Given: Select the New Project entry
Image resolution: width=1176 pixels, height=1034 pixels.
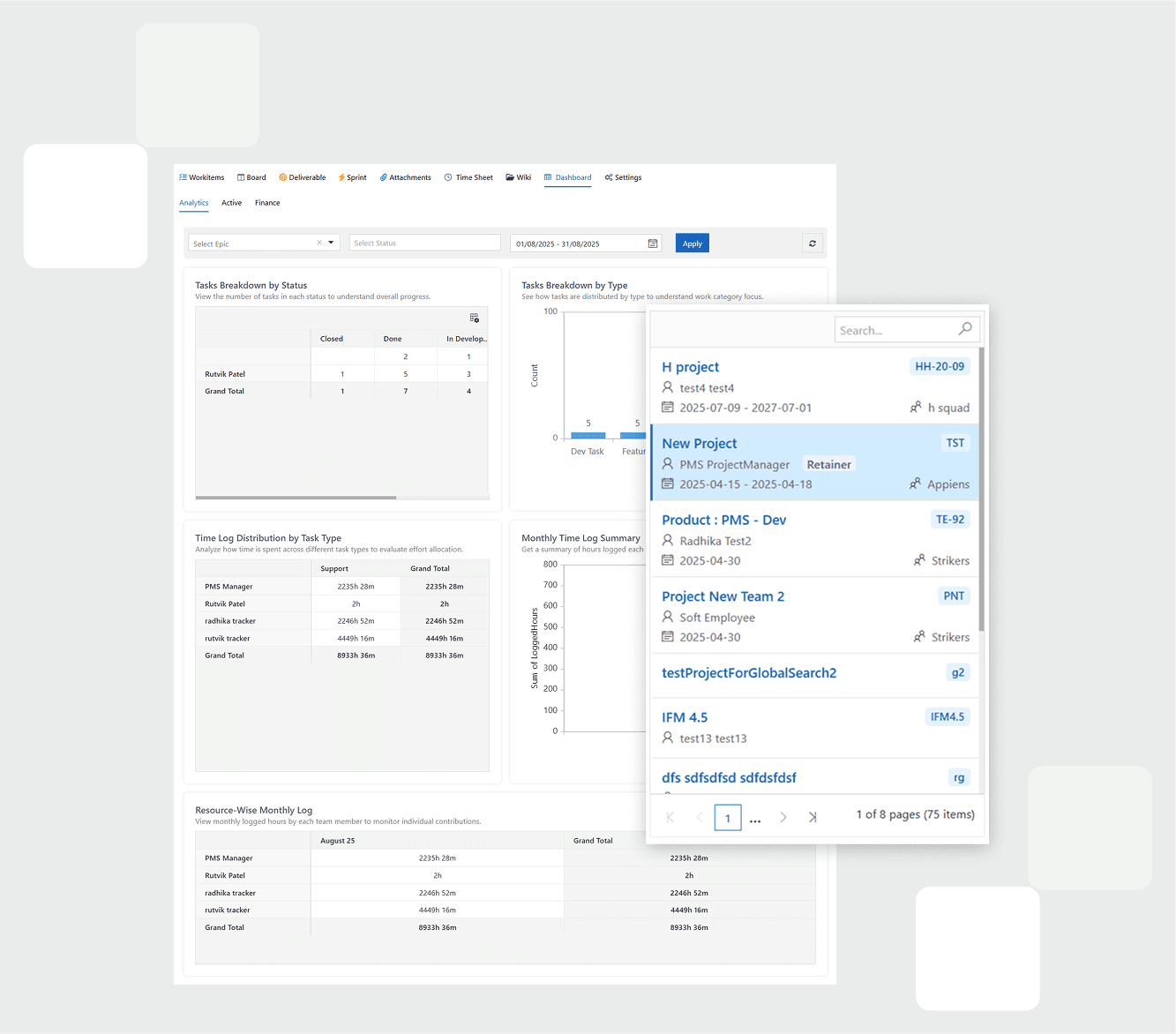Looking at the screenshot, I should [x=814, y=462].
